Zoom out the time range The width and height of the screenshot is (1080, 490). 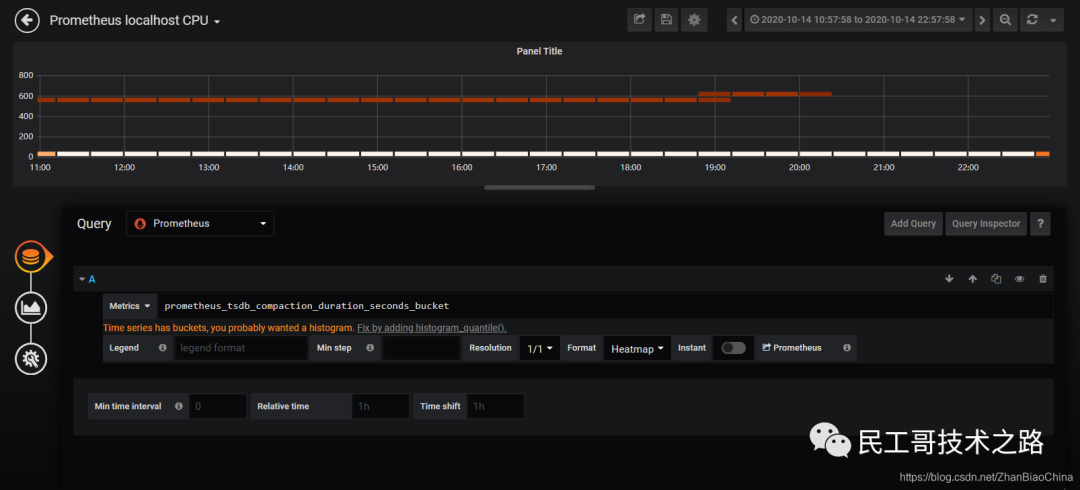click(1005, 20)
